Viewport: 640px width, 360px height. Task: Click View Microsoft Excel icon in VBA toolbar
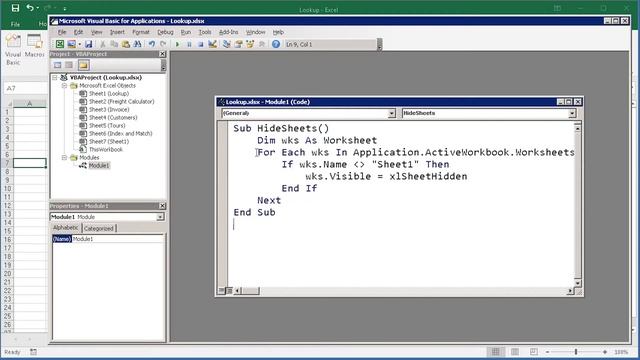(x=60, y=44)
